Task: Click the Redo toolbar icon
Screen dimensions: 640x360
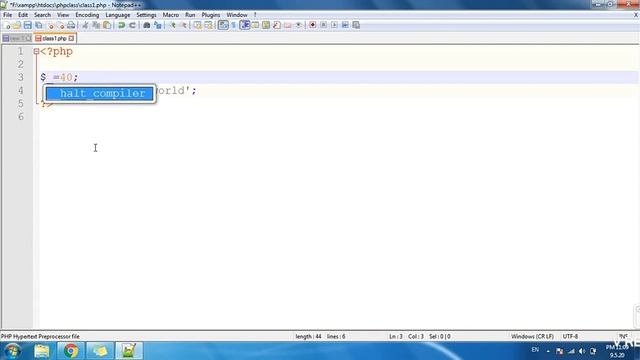Action: click(x=132, y=25)
